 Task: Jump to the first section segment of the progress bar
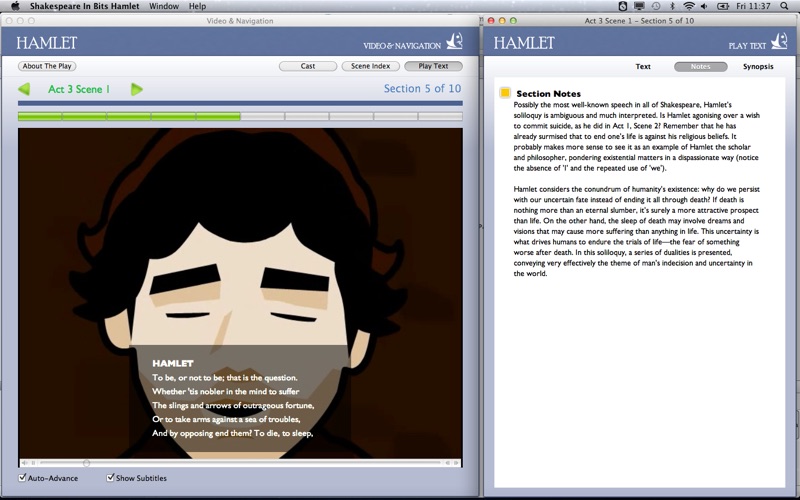[40, 116]
